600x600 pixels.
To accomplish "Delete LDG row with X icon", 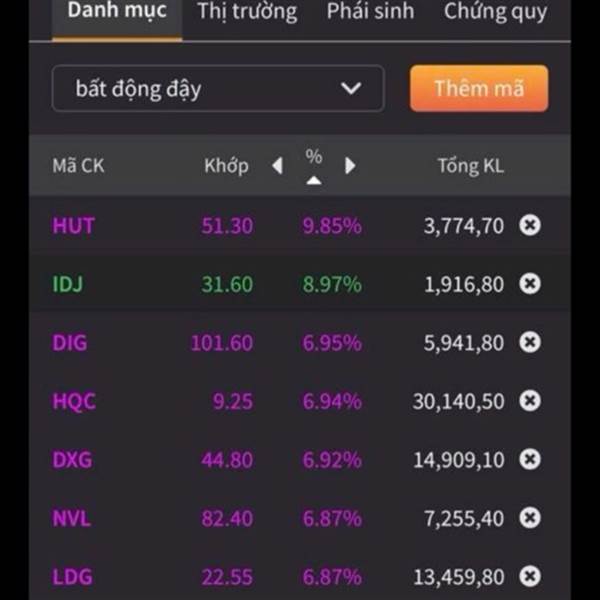I will pos(530,576).
